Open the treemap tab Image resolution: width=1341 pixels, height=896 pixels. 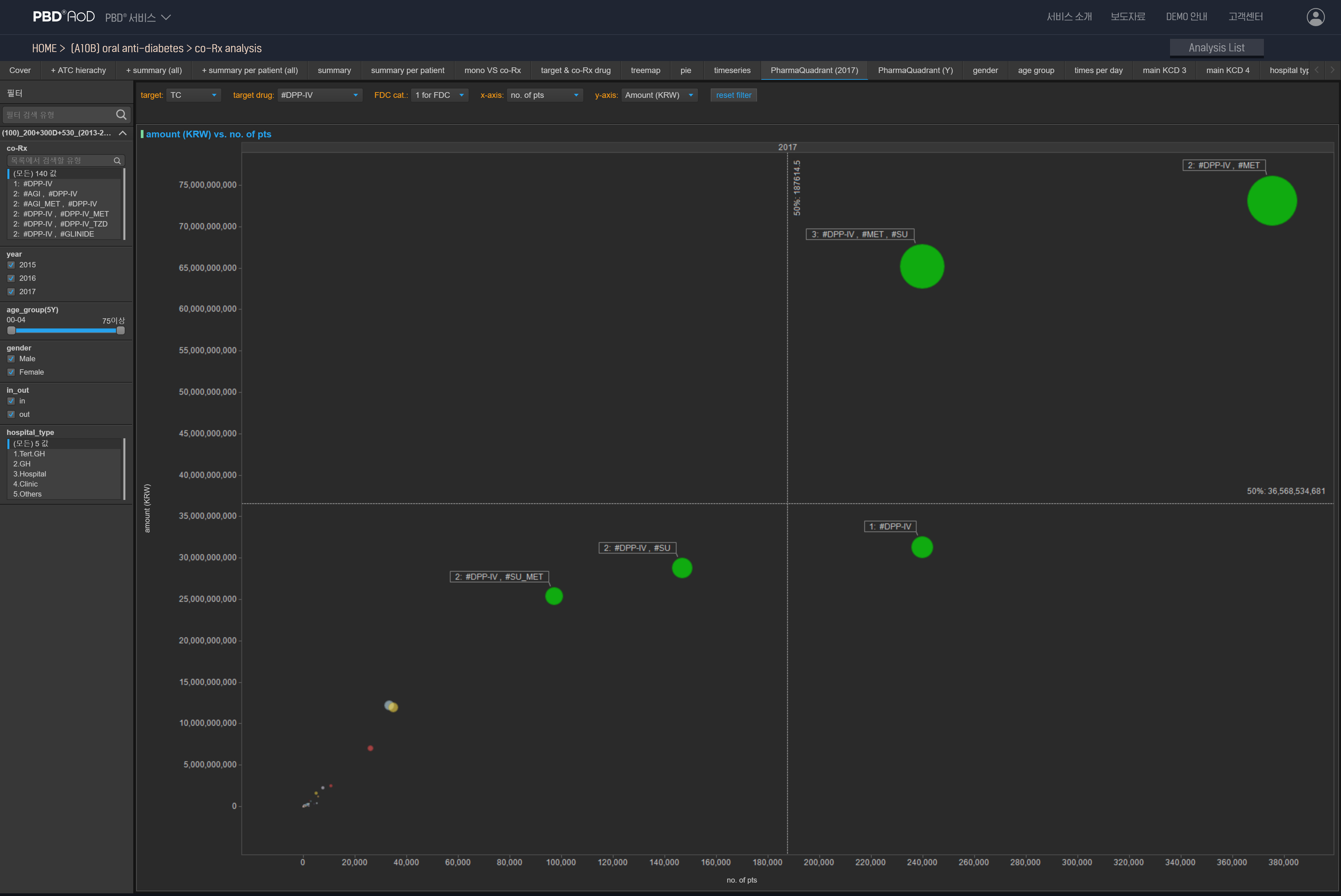645,70
